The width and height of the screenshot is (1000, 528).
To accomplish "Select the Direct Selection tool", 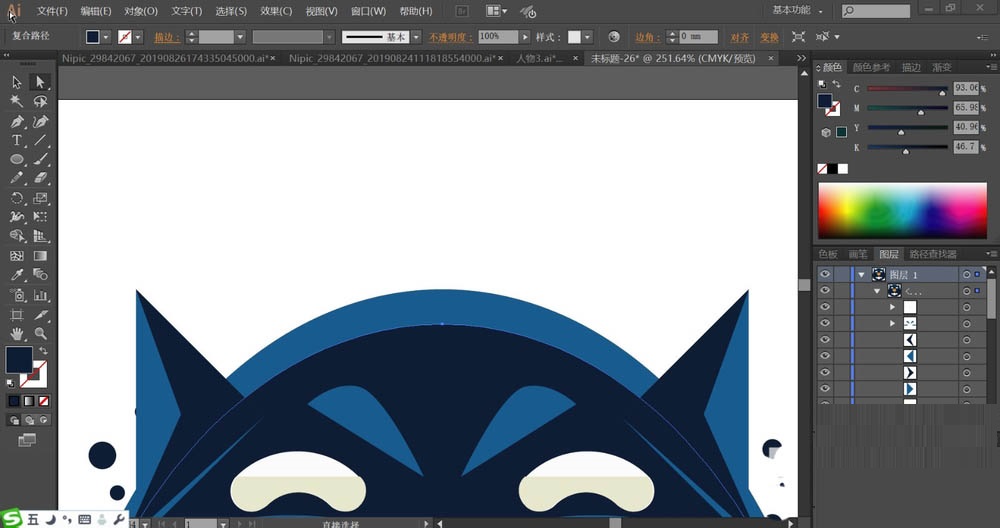I will click(x=40, y=82).
